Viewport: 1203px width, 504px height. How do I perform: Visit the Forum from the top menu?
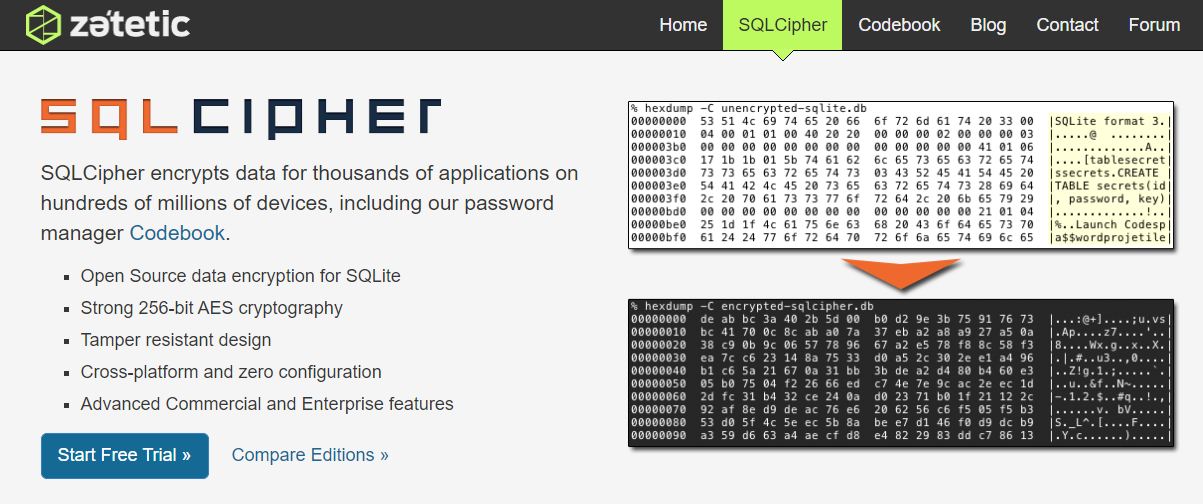tap(1154, 25)
